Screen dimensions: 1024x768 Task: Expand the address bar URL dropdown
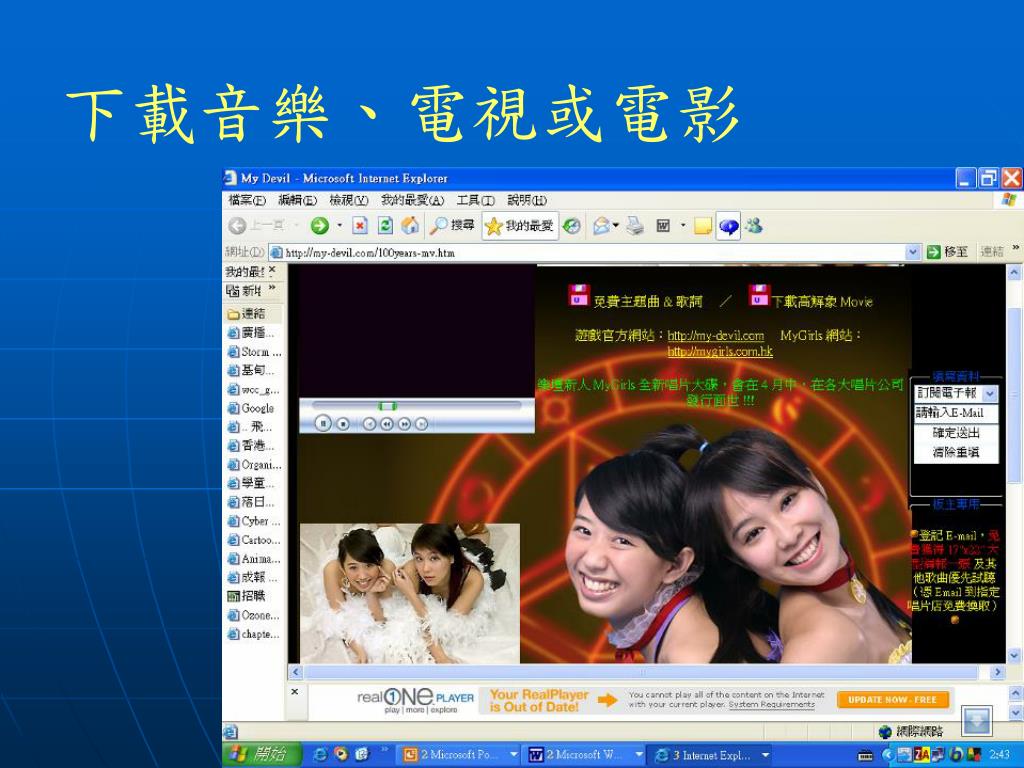coord(913,252)
